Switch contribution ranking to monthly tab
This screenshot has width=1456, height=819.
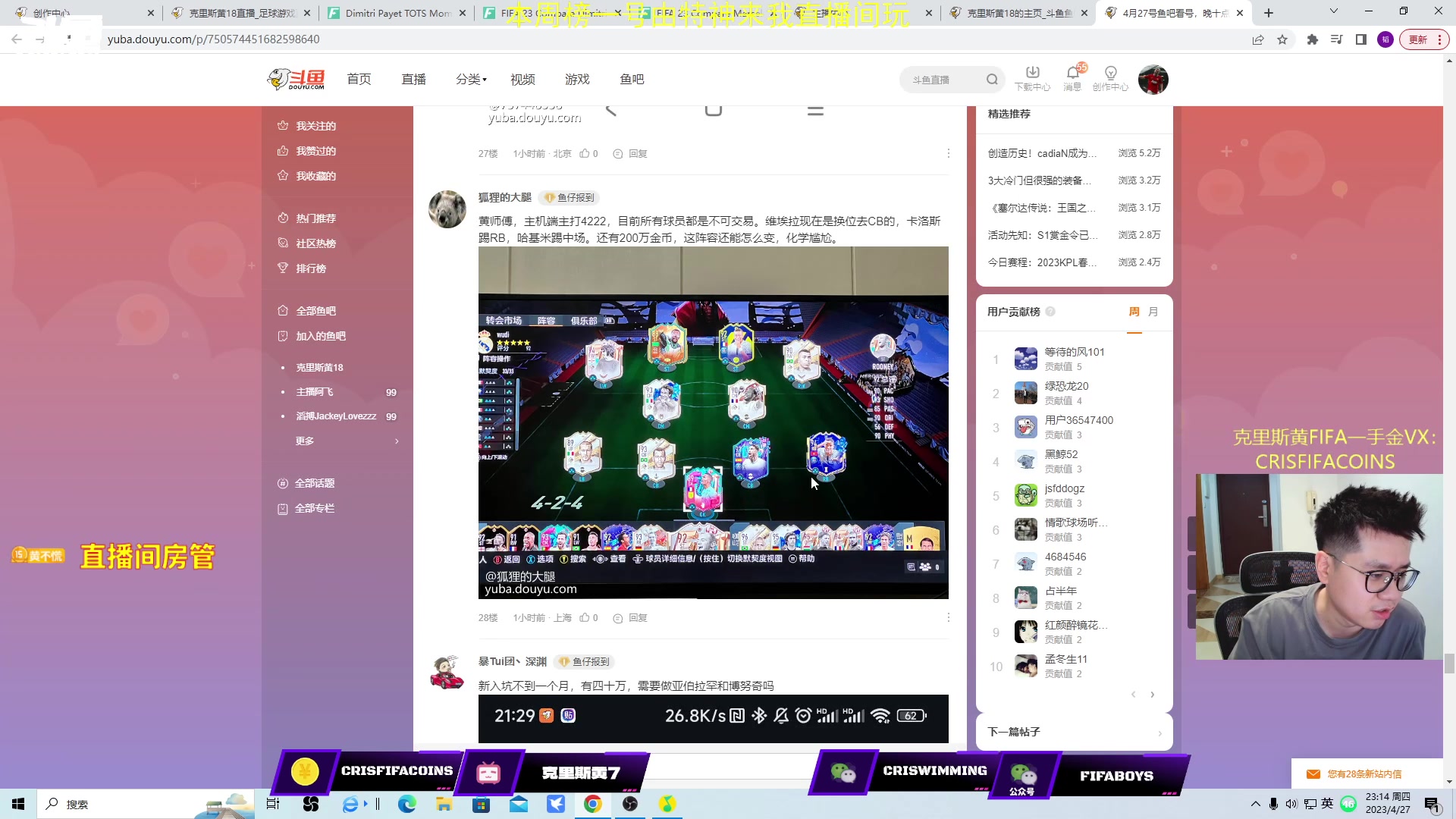[x=1153, y=312]
